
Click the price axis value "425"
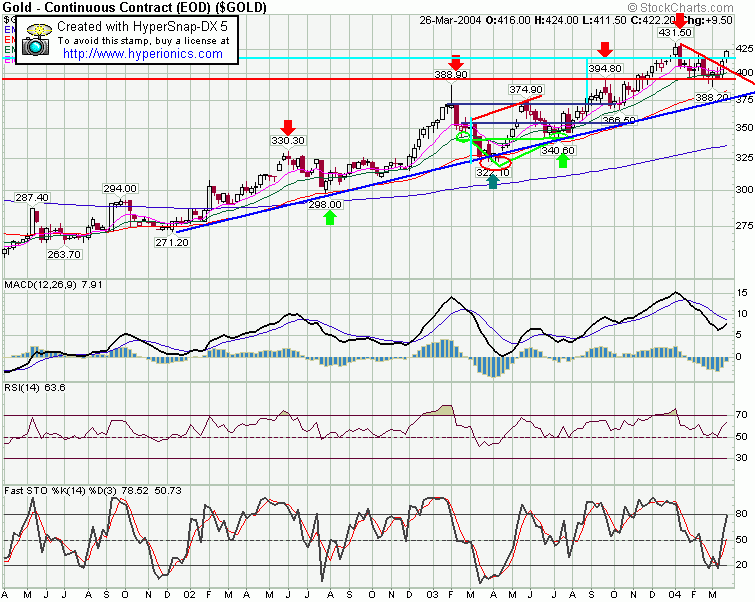tap(744, 49)
